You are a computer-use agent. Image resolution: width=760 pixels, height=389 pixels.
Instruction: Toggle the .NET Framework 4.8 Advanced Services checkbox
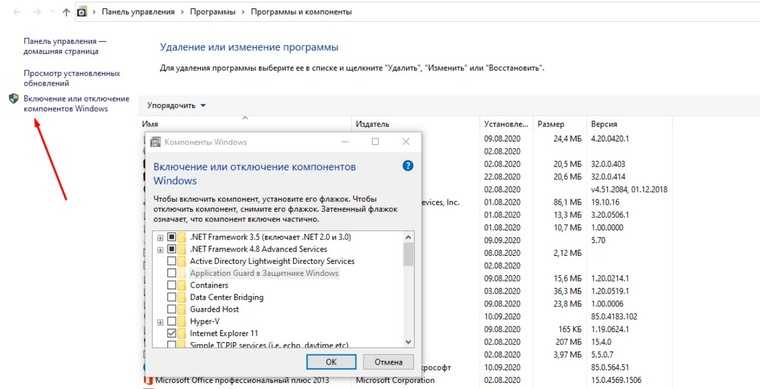(171, 249)
